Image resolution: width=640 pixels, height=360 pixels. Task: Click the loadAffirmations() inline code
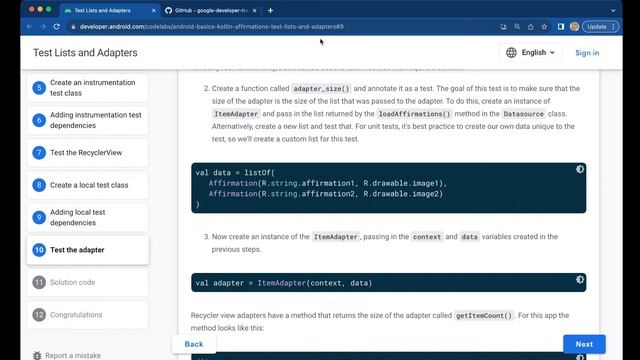(414, 114)
